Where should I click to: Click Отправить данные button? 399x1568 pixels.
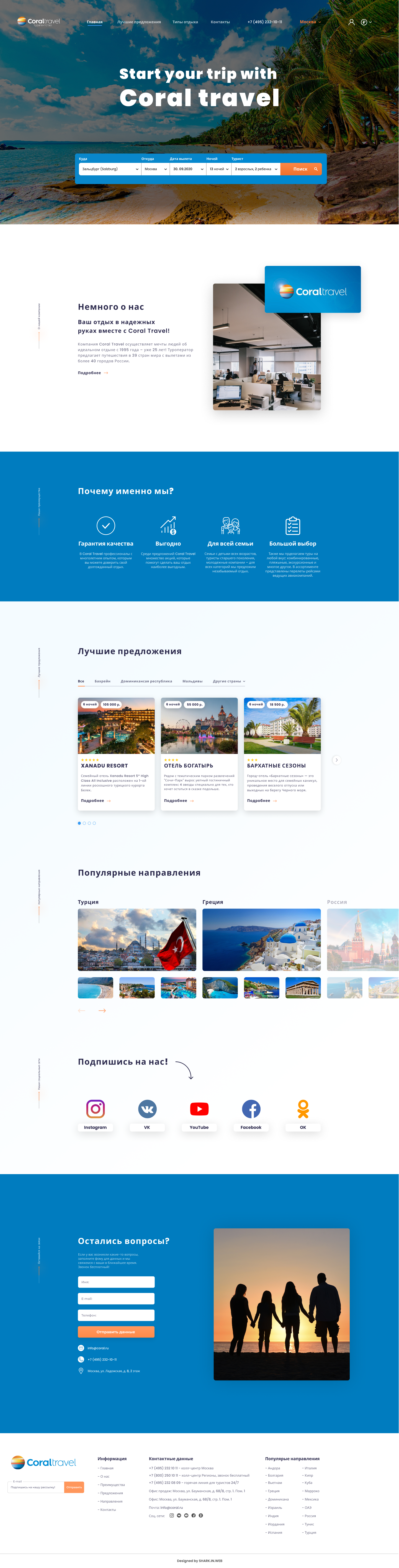click(x=116, y=1332)
